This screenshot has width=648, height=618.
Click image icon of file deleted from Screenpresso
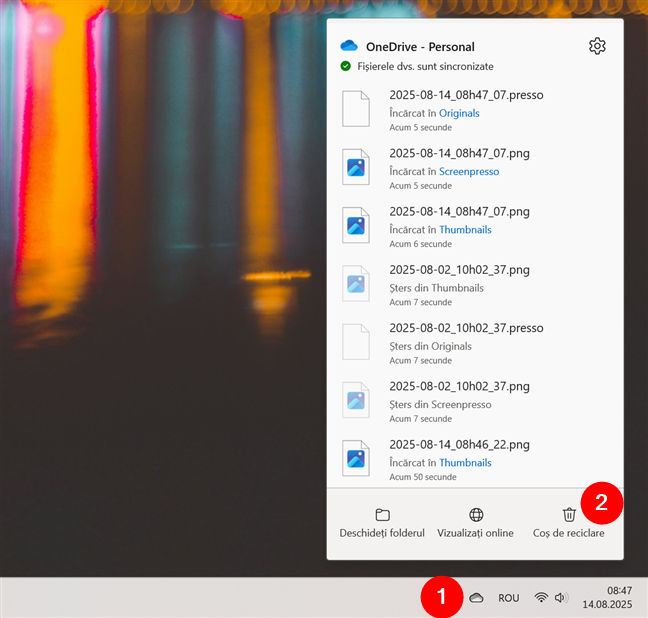click(x=356, y=400)
